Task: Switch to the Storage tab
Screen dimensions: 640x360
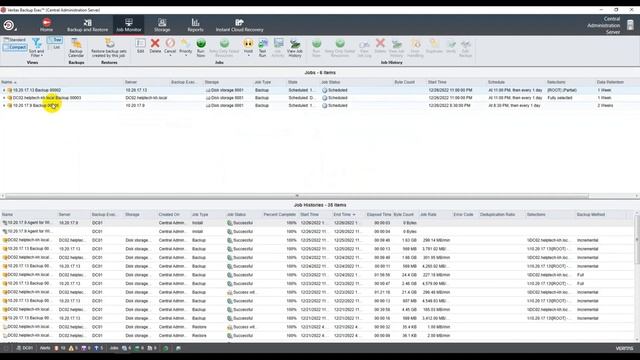Action: [162, 25]
